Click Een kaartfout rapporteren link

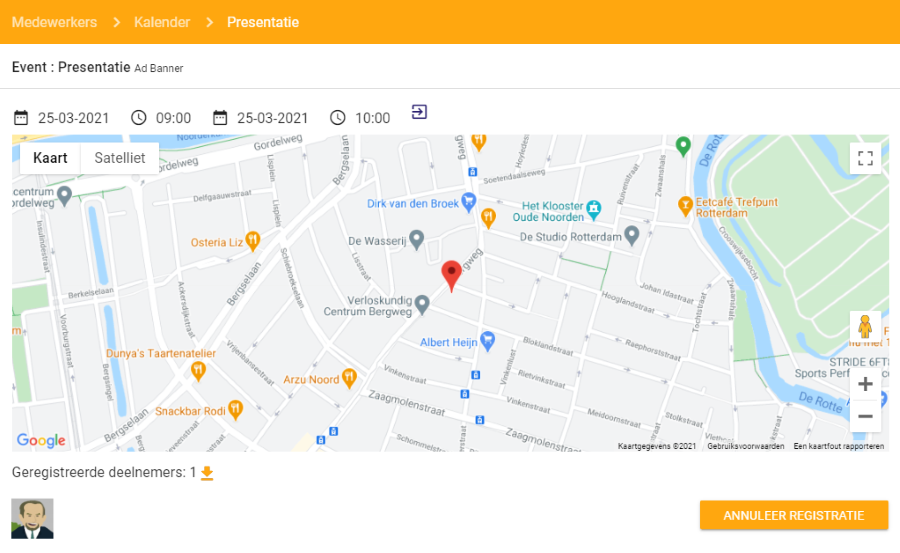coord(839,446)
